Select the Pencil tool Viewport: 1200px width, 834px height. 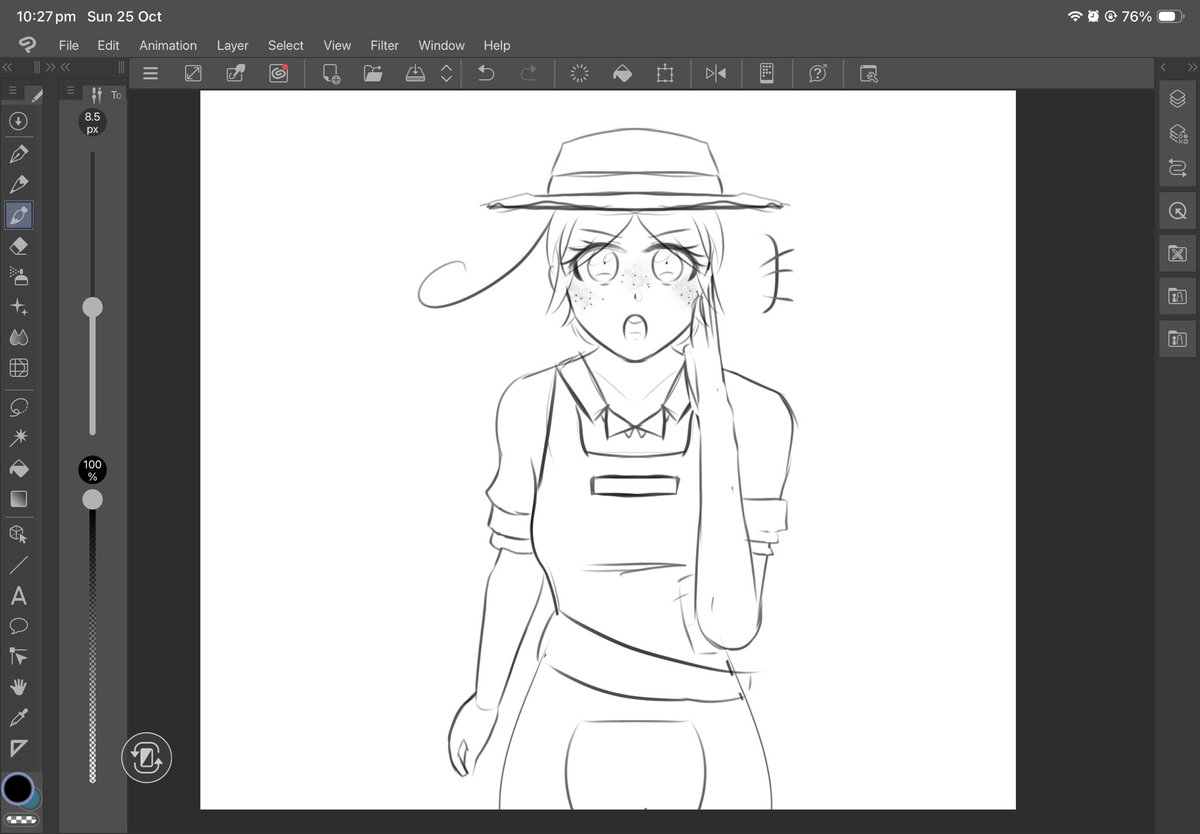(18, 184)
